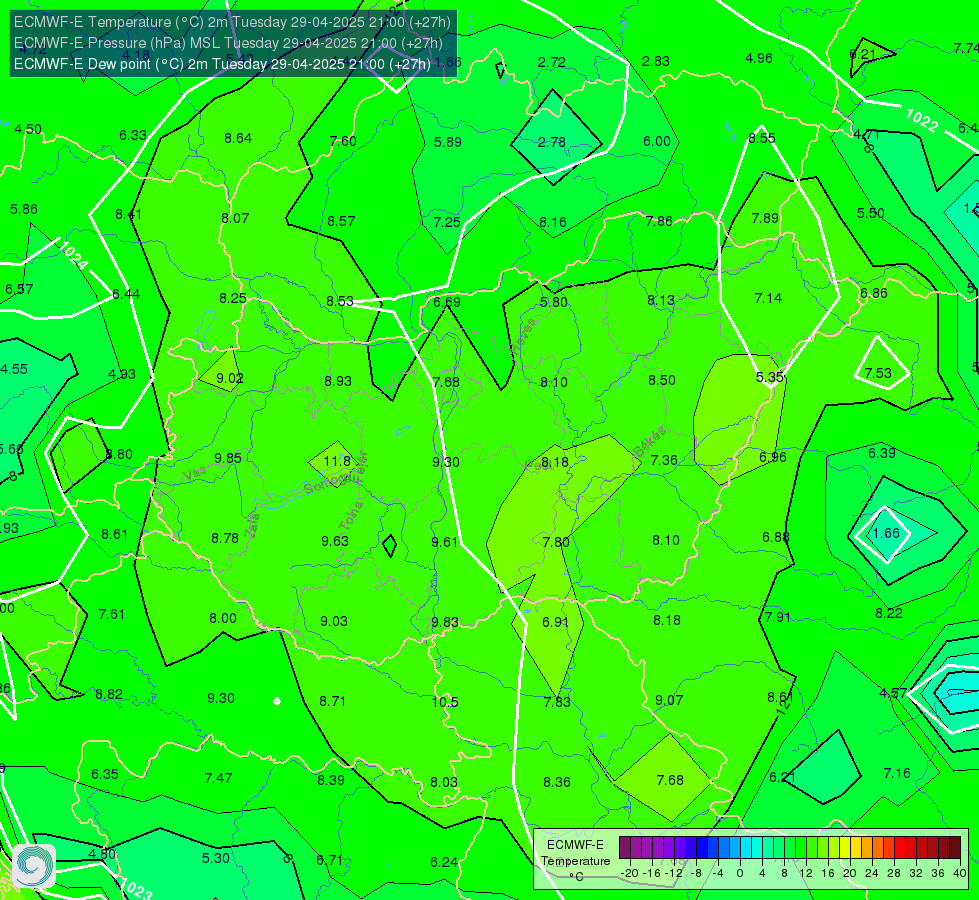Click the 8.53 temperature value
Image resolution: width=979 pixels, height=900 pixels.
340,302
